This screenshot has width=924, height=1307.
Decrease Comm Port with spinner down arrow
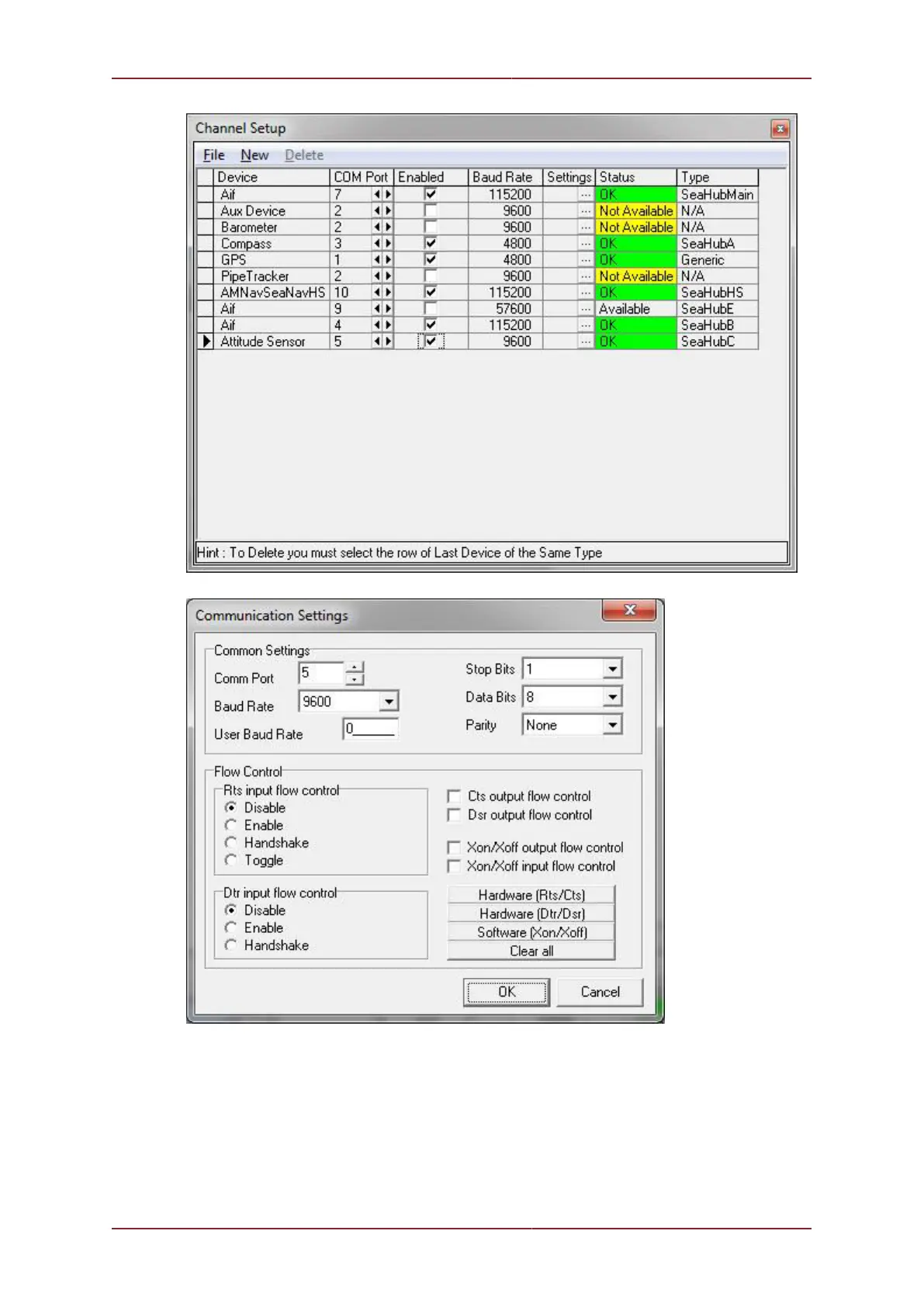click(354, 679)
